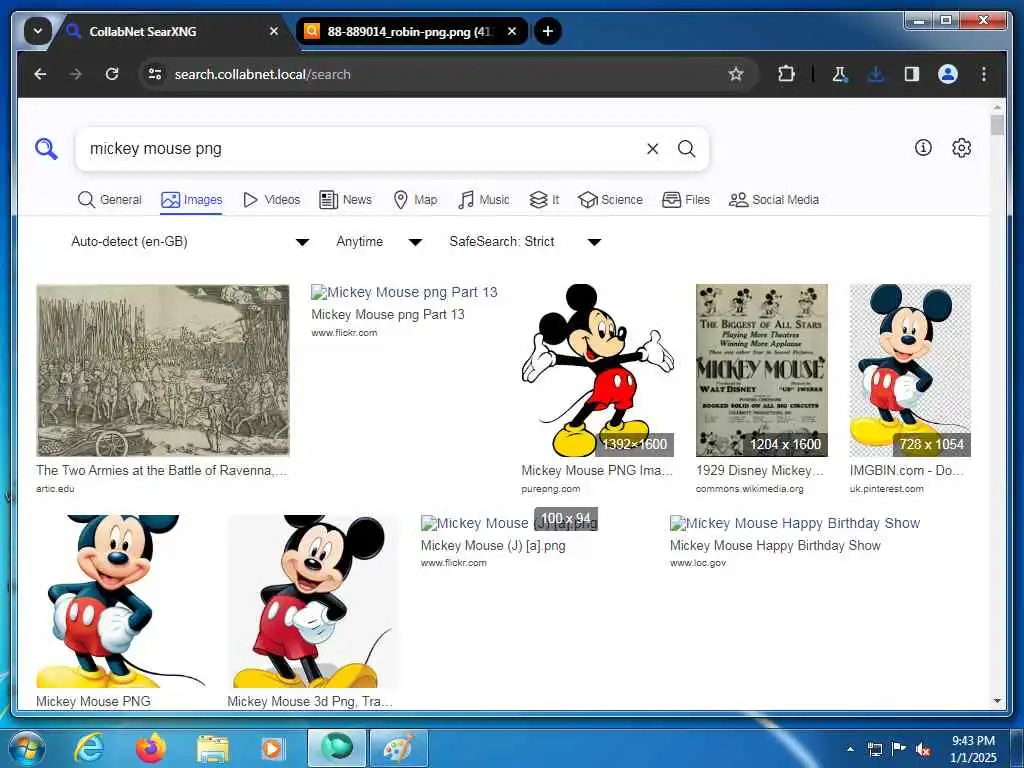Click the uk.pinterest.com source text

[x=886, y=488]
